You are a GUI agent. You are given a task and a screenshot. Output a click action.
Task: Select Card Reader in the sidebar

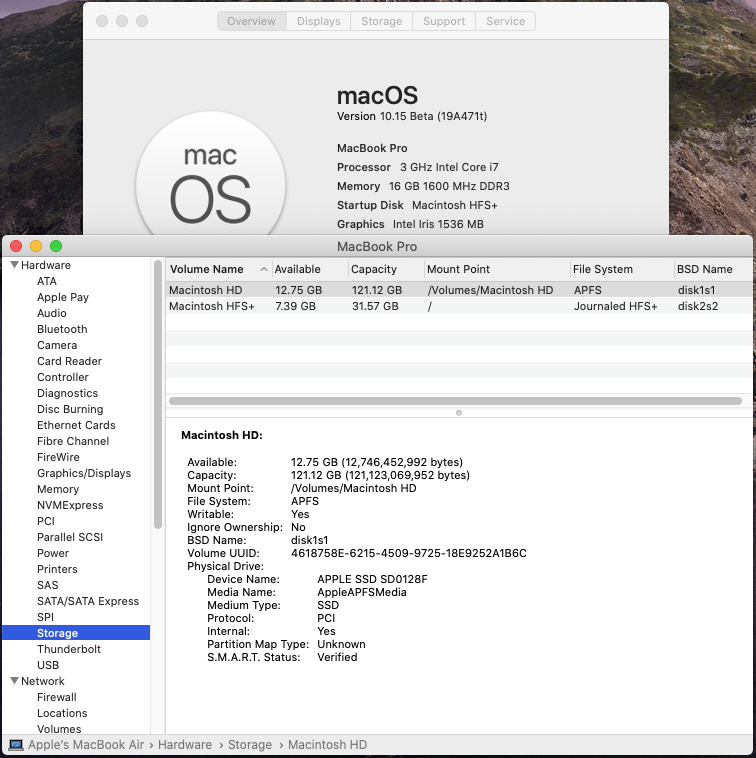point(70,361)
